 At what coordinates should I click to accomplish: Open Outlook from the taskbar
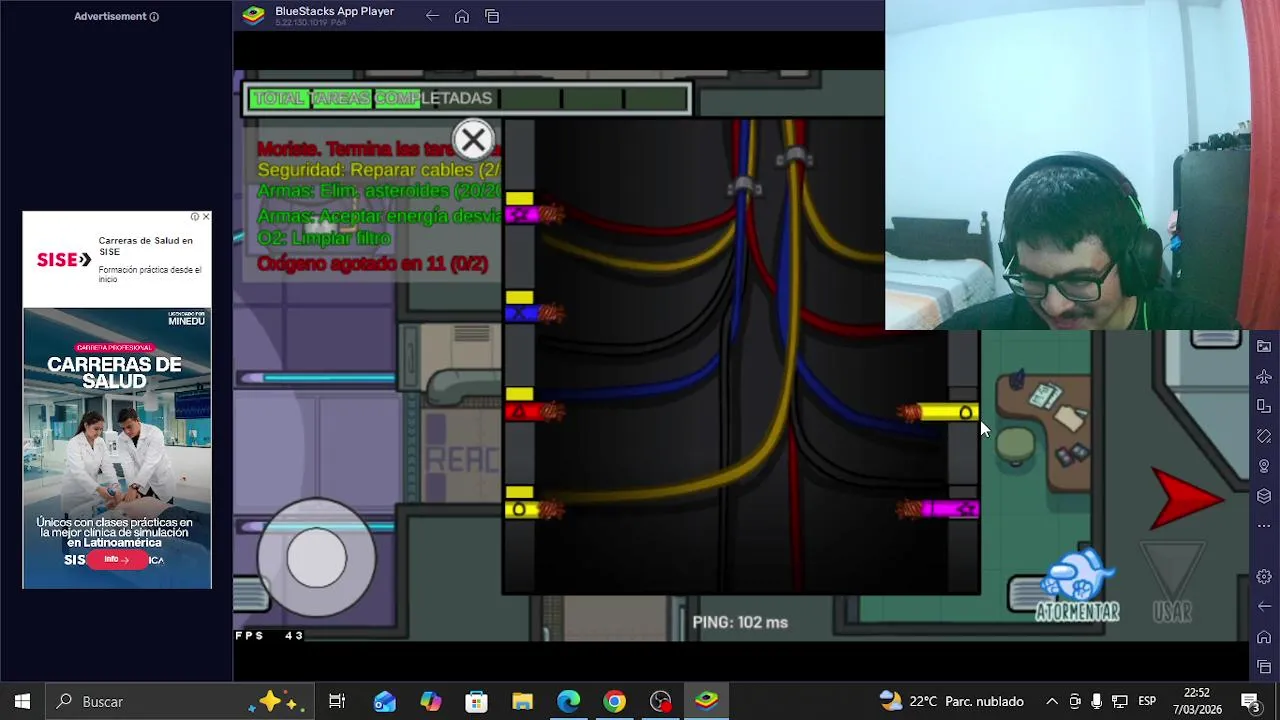[x=384, y=702]
